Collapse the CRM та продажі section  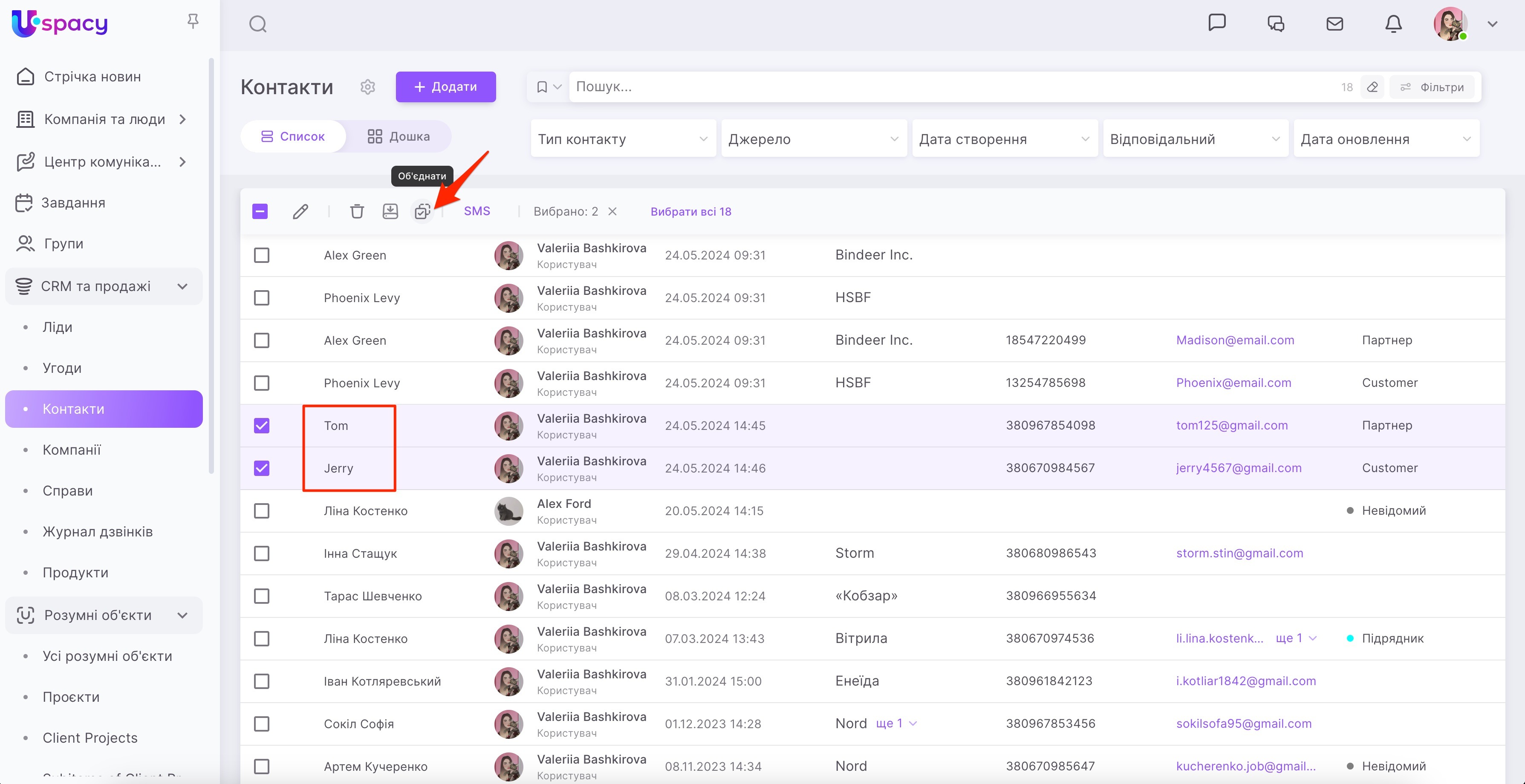(x=182, y=286)
